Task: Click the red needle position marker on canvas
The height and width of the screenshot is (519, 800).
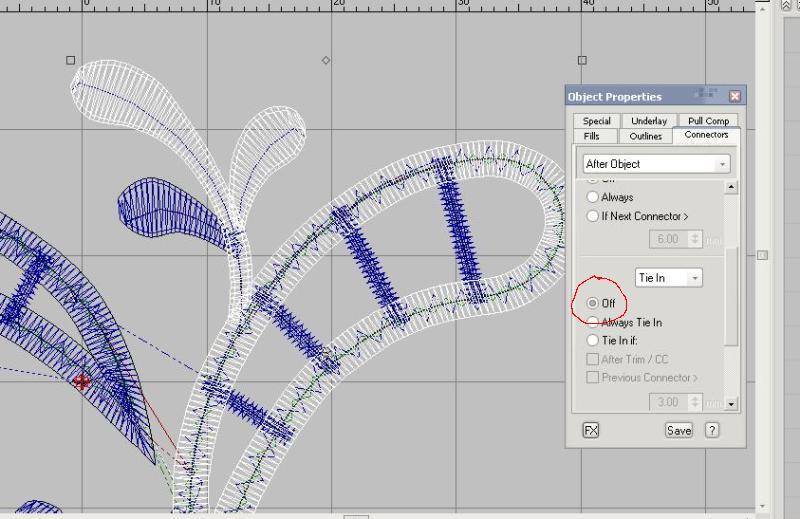Action: [82, 381]
